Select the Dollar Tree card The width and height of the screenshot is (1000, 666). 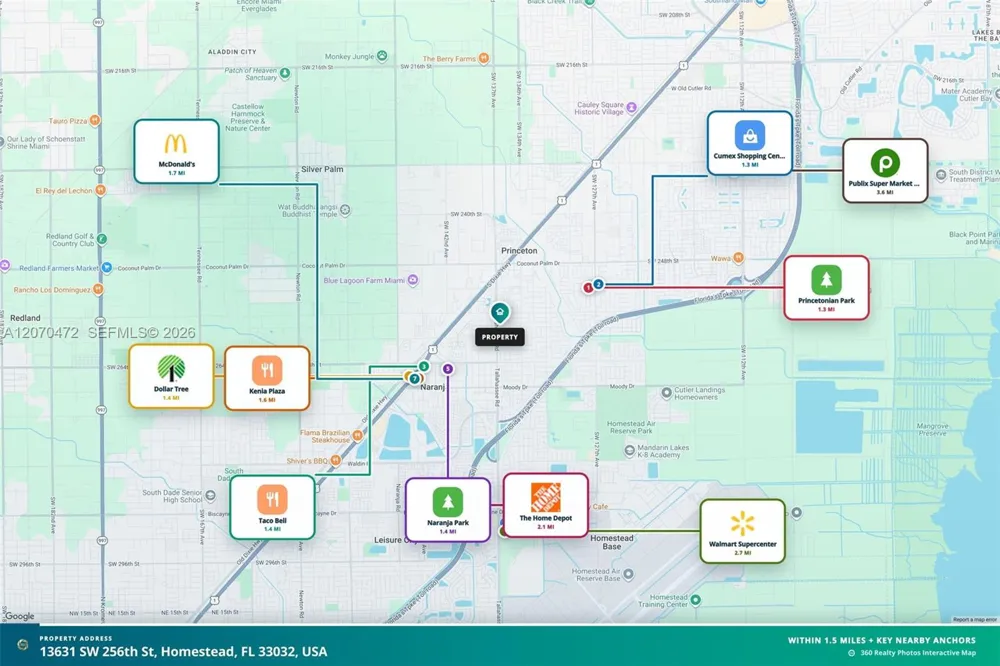(x=171, y=376)
